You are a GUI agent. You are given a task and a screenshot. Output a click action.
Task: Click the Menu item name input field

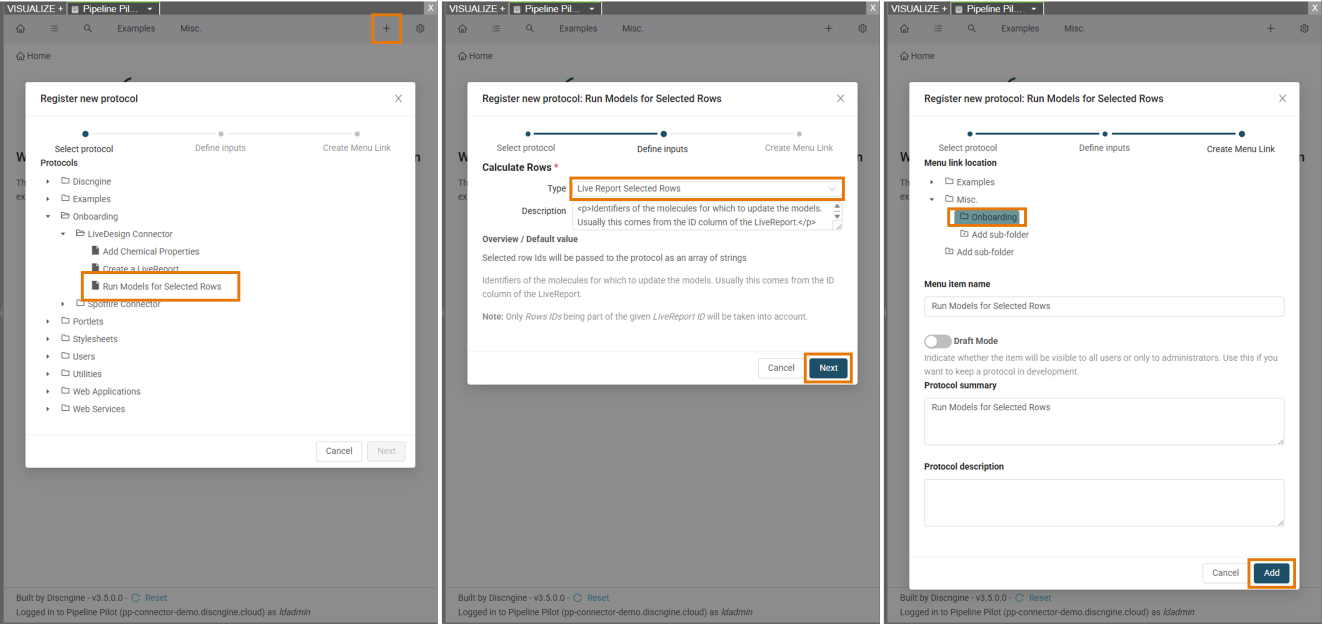(x=1104, y=306)
